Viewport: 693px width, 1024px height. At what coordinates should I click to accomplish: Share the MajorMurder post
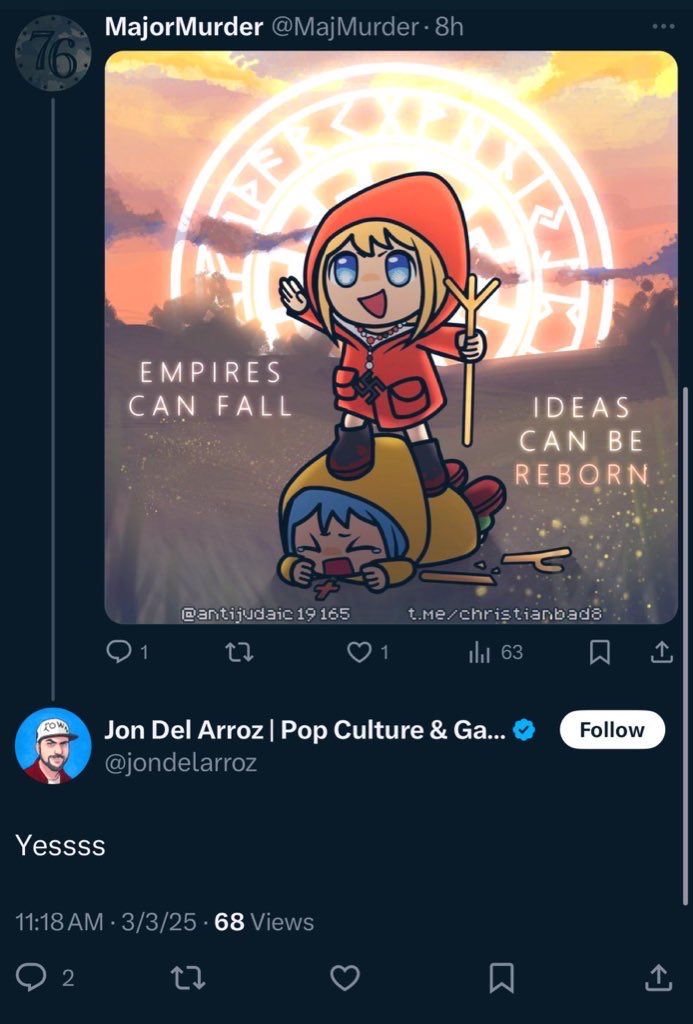point(661,652)
